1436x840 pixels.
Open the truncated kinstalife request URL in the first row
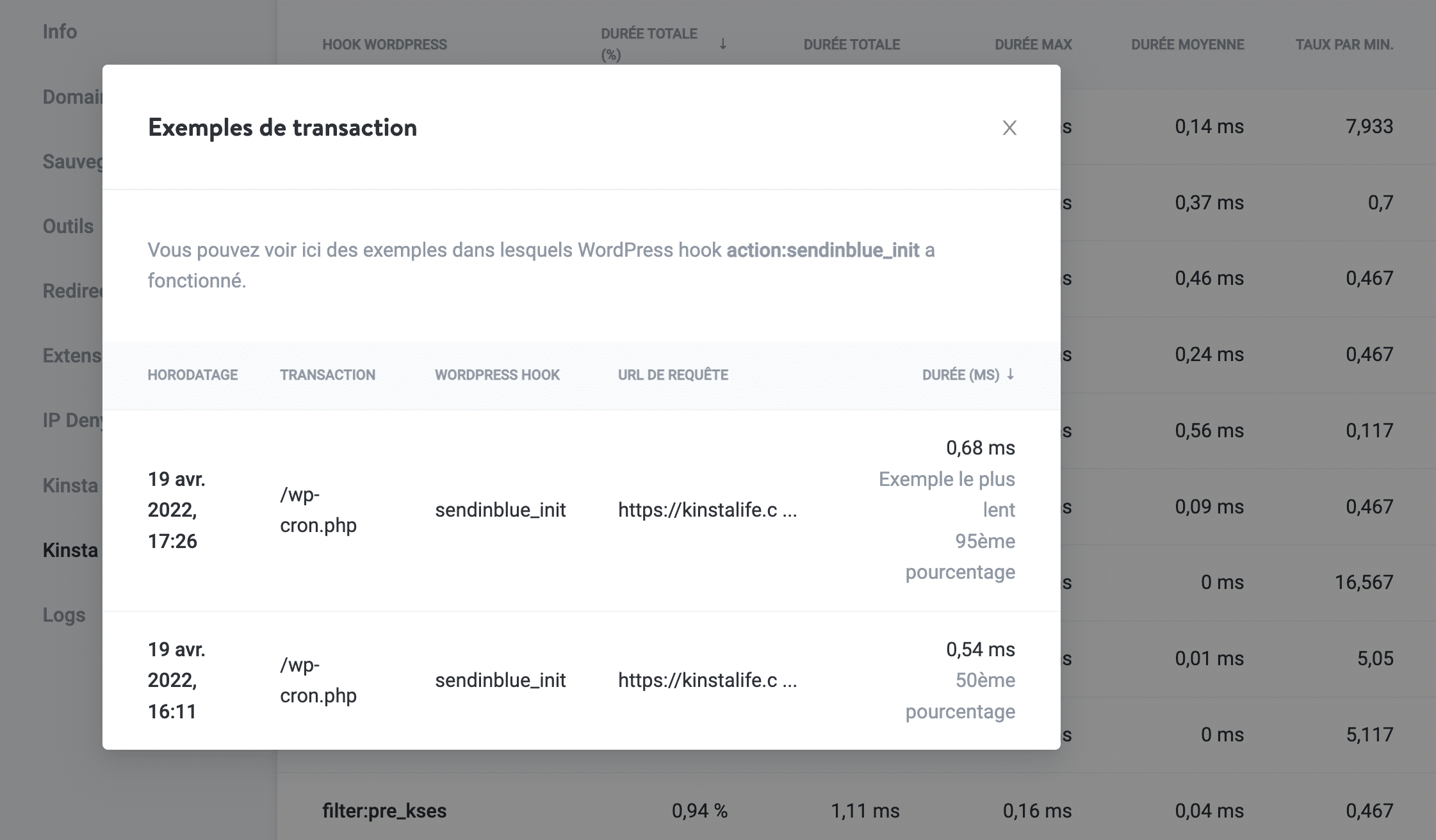tap(707, 510)
